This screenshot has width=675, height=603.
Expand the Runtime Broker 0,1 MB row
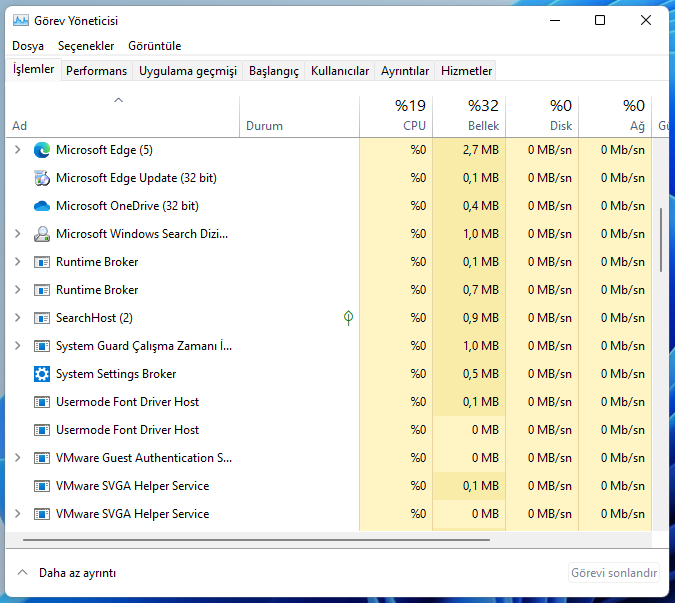(18, 262)
